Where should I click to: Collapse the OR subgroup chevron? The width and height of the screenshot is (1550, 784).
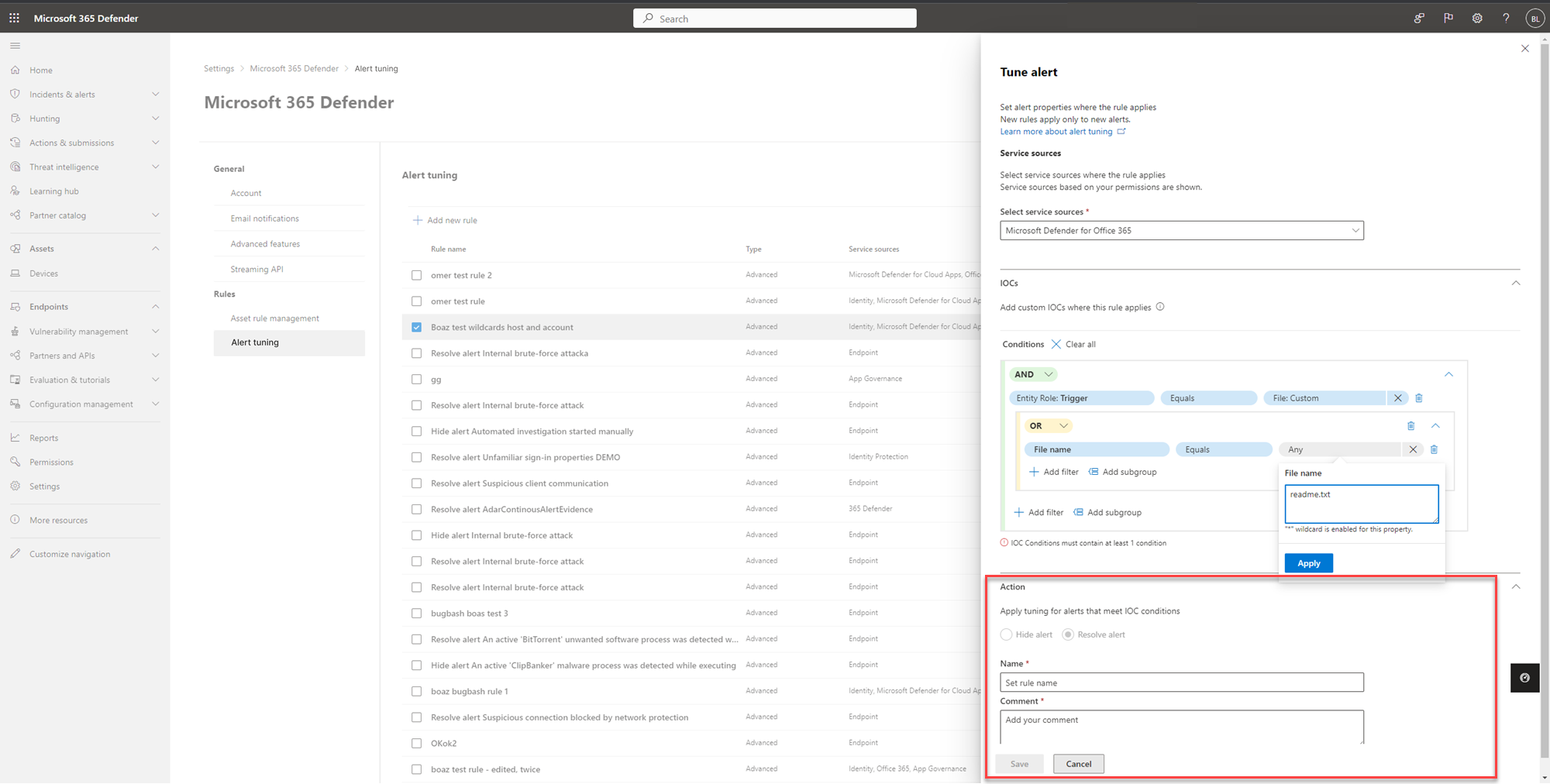(x=1435, y=425)
